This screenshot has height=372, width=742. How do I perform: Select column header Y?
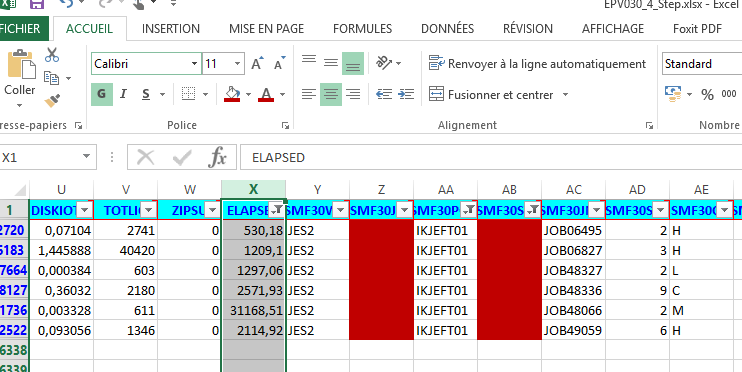[x=318, y=190]
